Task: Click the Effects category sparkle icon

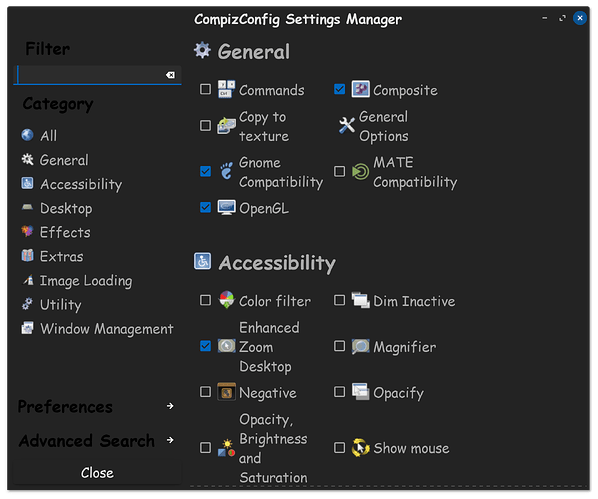Action: 27,231
